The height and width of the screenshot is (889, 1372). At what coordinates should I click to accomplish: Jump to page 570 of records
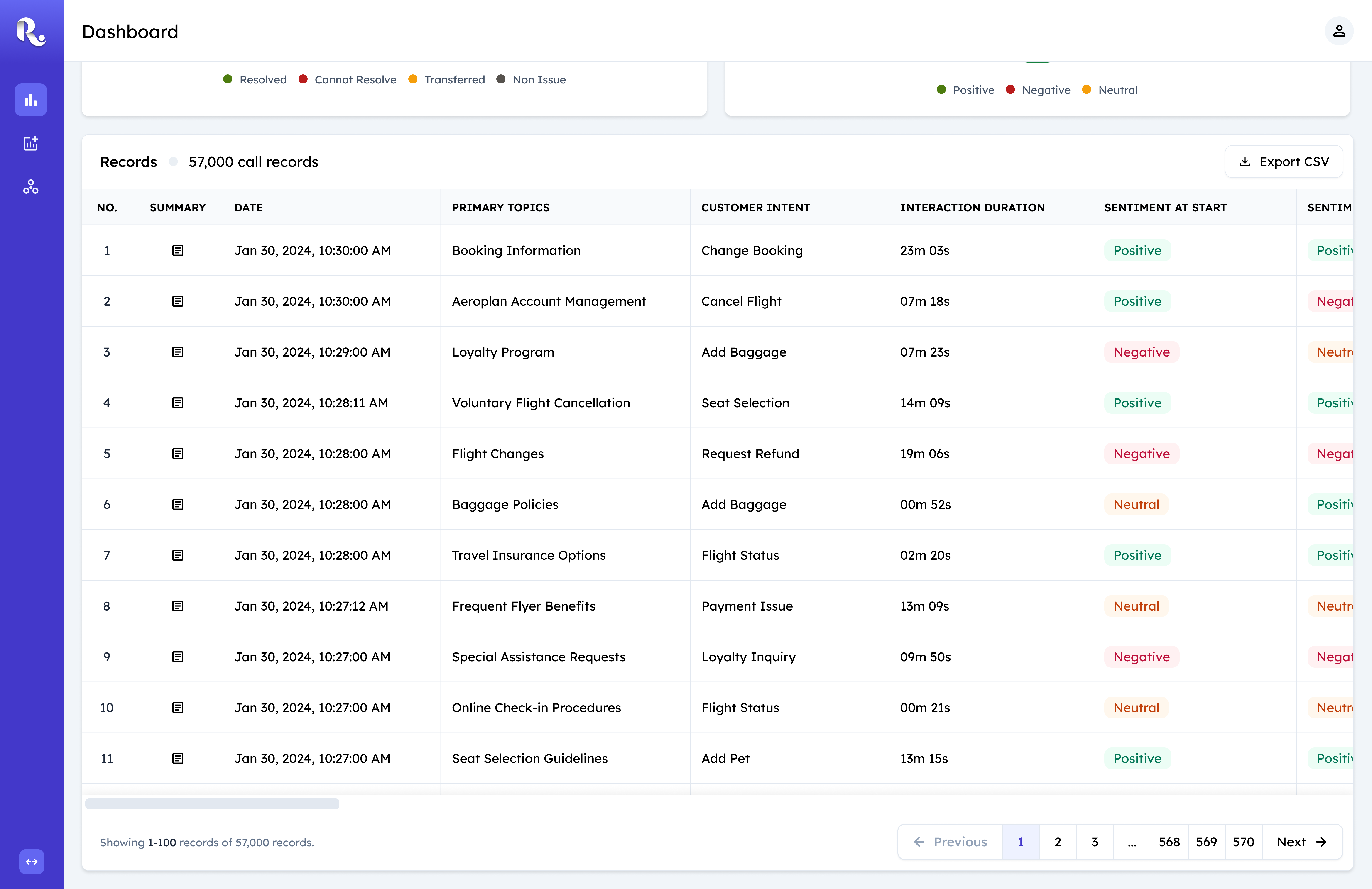point(1243,842)
